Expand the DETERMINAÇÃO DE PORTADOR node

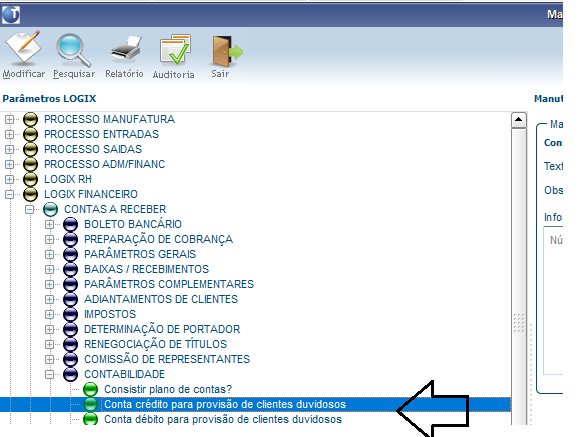[49, 329]
